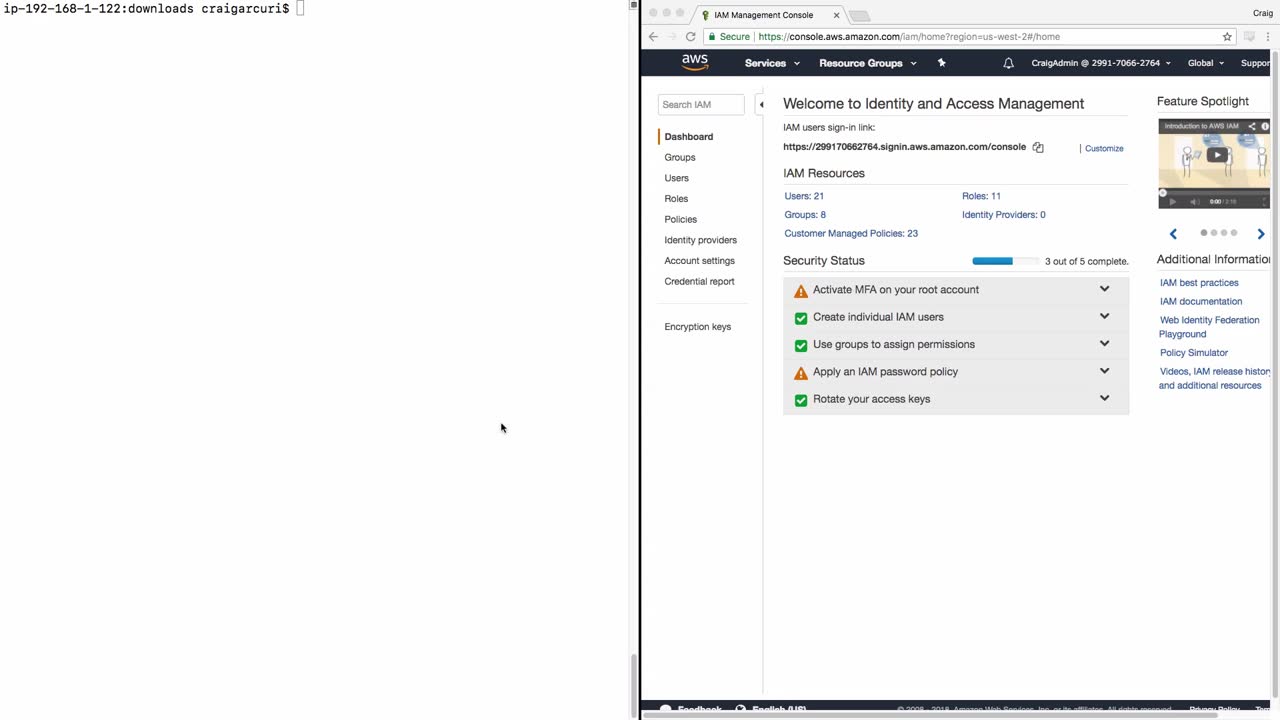Open the IAM documentation link

pyautogui.click(x=1201, y=302)
